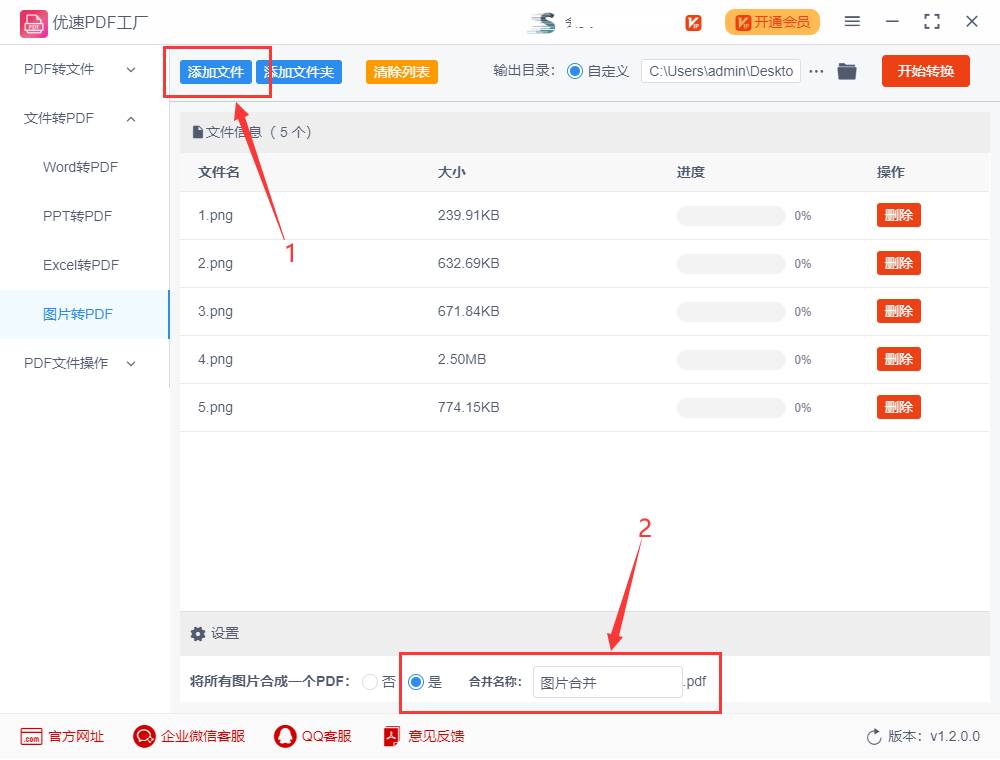The height and width of the screenshot is (760, 1000).
Task: Click the progress bar of 2.png
Action: coord(731,264)
